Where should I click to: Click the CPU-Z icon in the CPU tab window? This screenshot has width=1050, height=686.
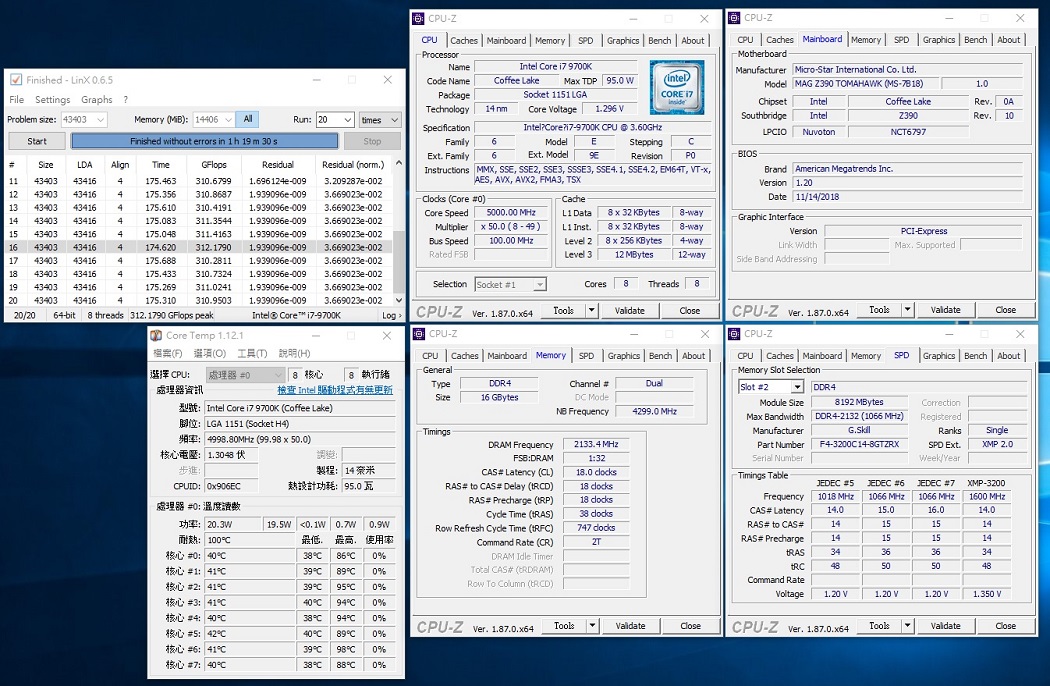[419, 18]
